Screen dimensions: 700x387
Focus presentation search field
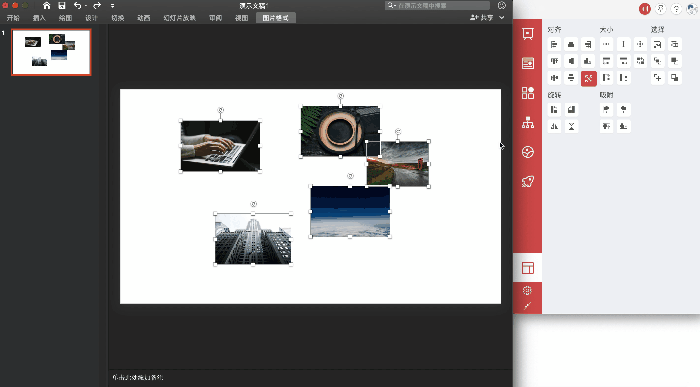(x=438, y=5)
